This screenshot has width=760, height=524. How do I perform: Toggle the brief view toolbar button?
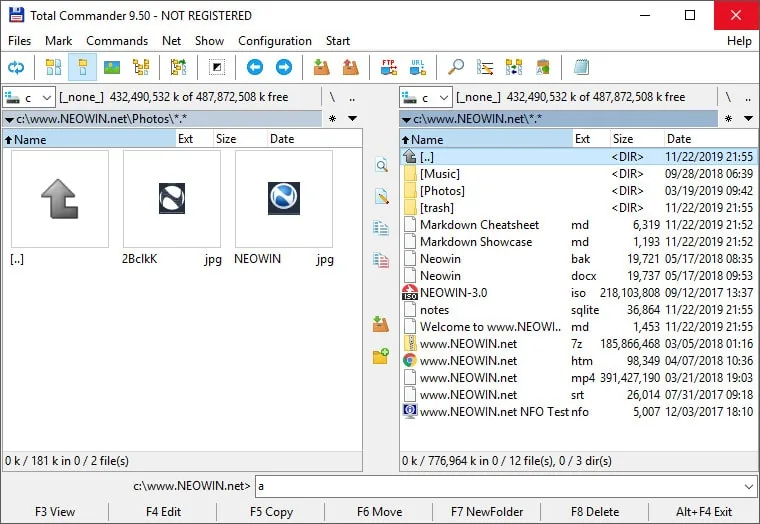click(53, 67)
